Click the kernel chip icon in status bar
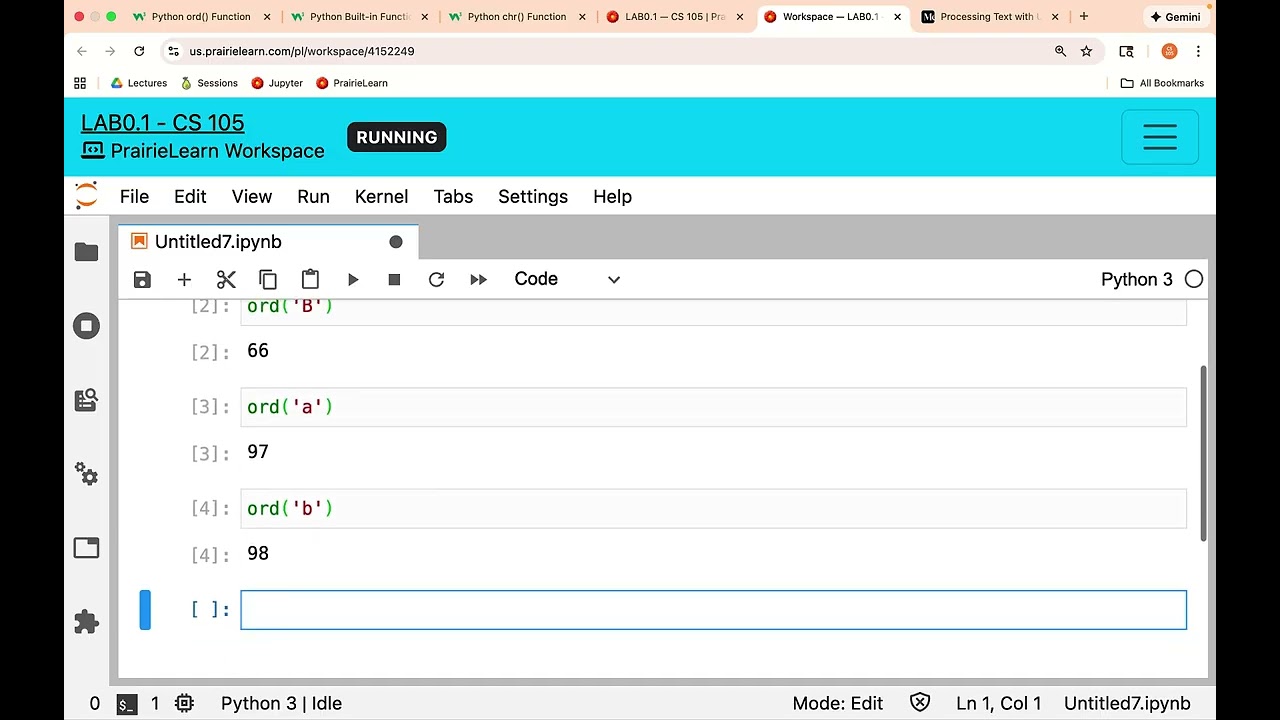1280x720 pixels. point(184,703)
